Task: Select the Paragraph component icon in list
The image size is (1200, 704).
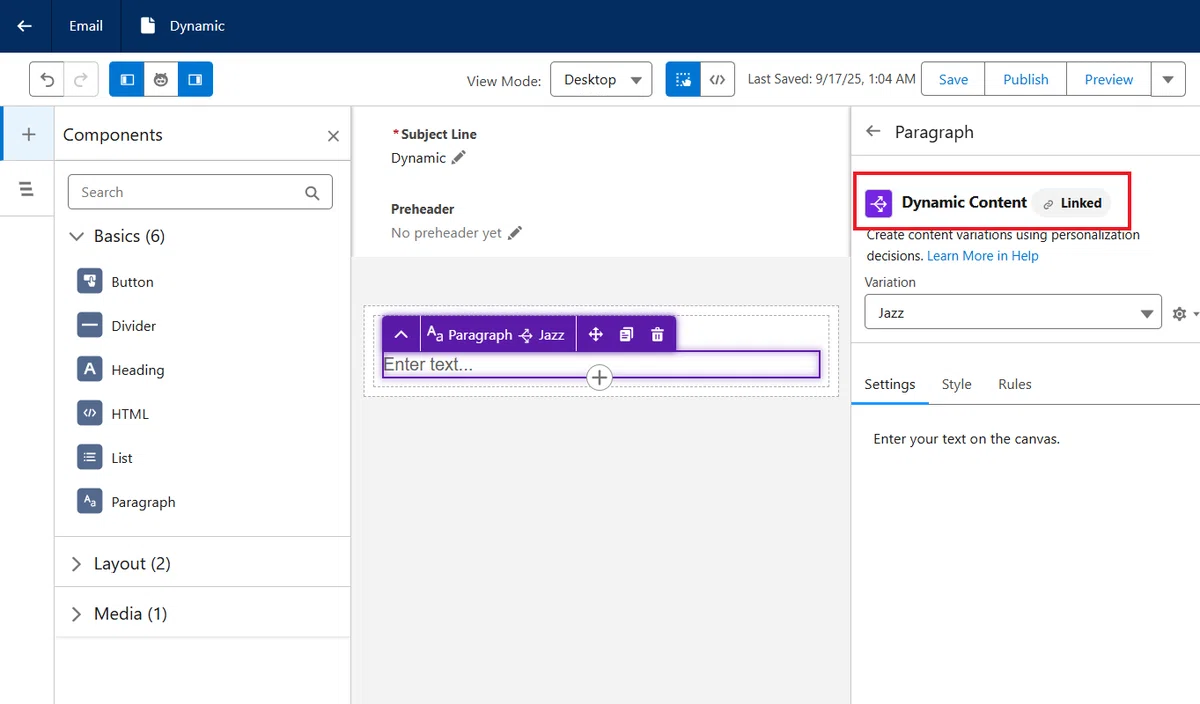Action: [x=90, y=501]
